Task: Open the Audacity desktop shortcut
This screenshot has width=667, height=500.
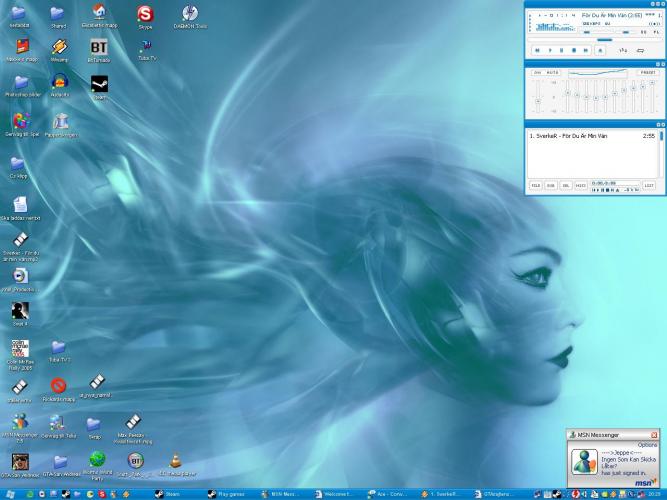Action: coord(59,82)
